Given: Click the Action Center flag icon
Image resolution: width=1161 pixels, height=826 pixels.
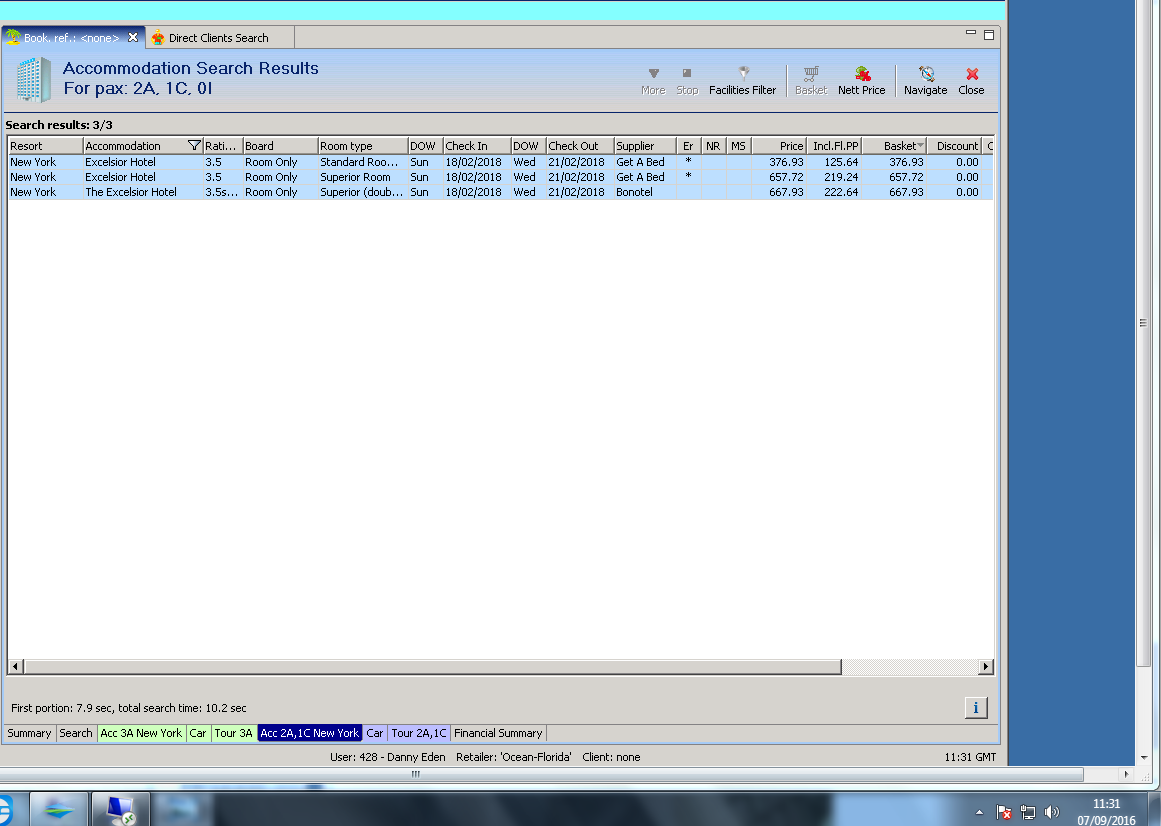Looking at the screenshot, I should [x=1004, y=812].
